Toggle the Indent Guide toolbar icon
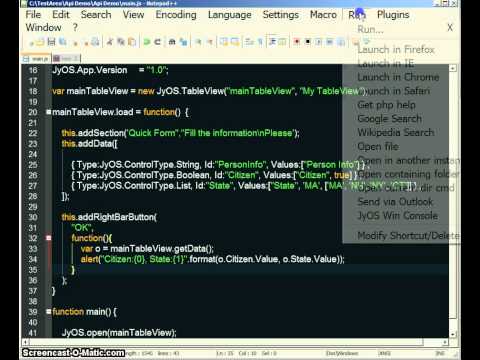Screen dimensions: 480x360 click(272, 42)
